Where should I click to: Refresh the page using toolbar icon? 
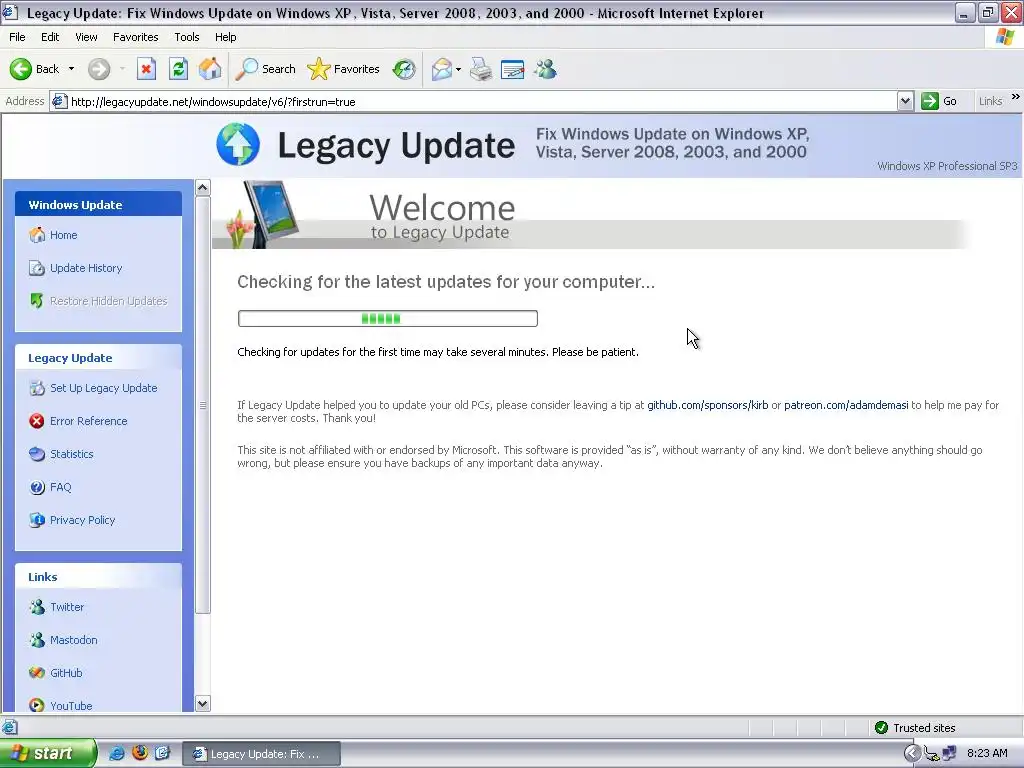[x=178, y=69]
